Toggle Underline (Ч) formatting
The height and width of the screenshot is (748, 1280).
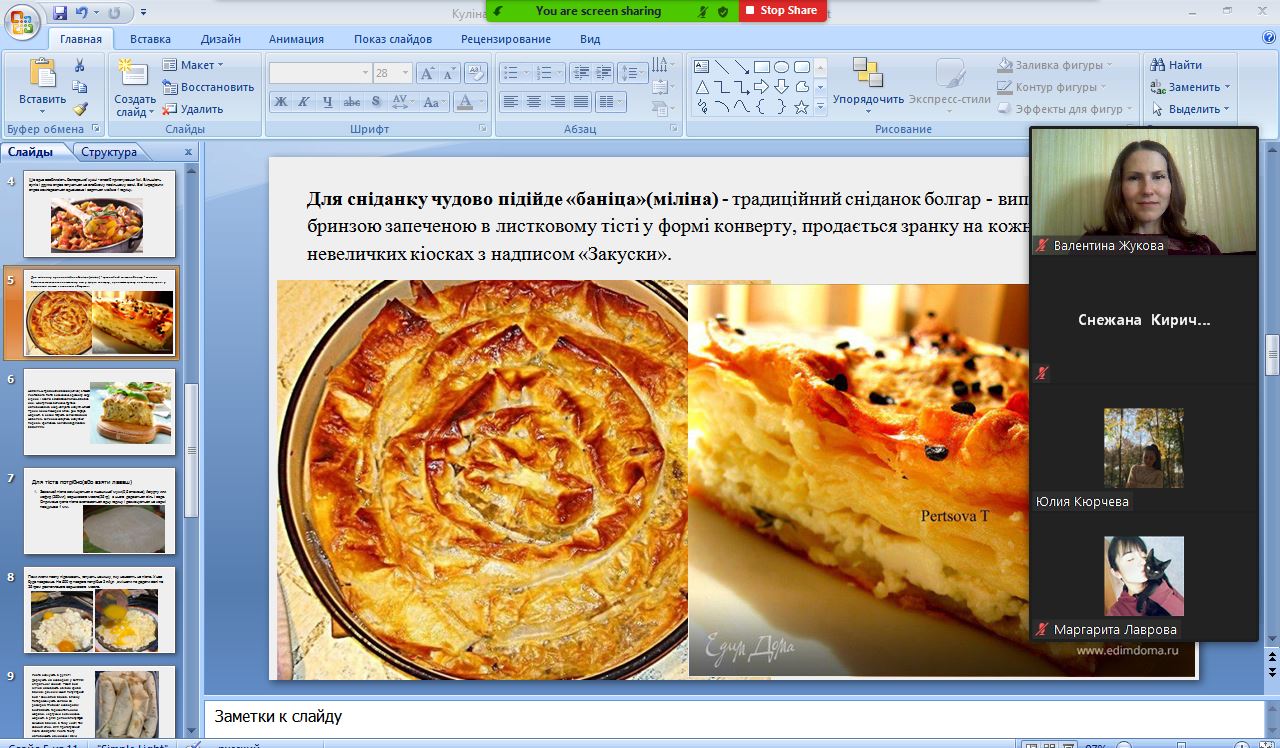[x=328, y=101]
